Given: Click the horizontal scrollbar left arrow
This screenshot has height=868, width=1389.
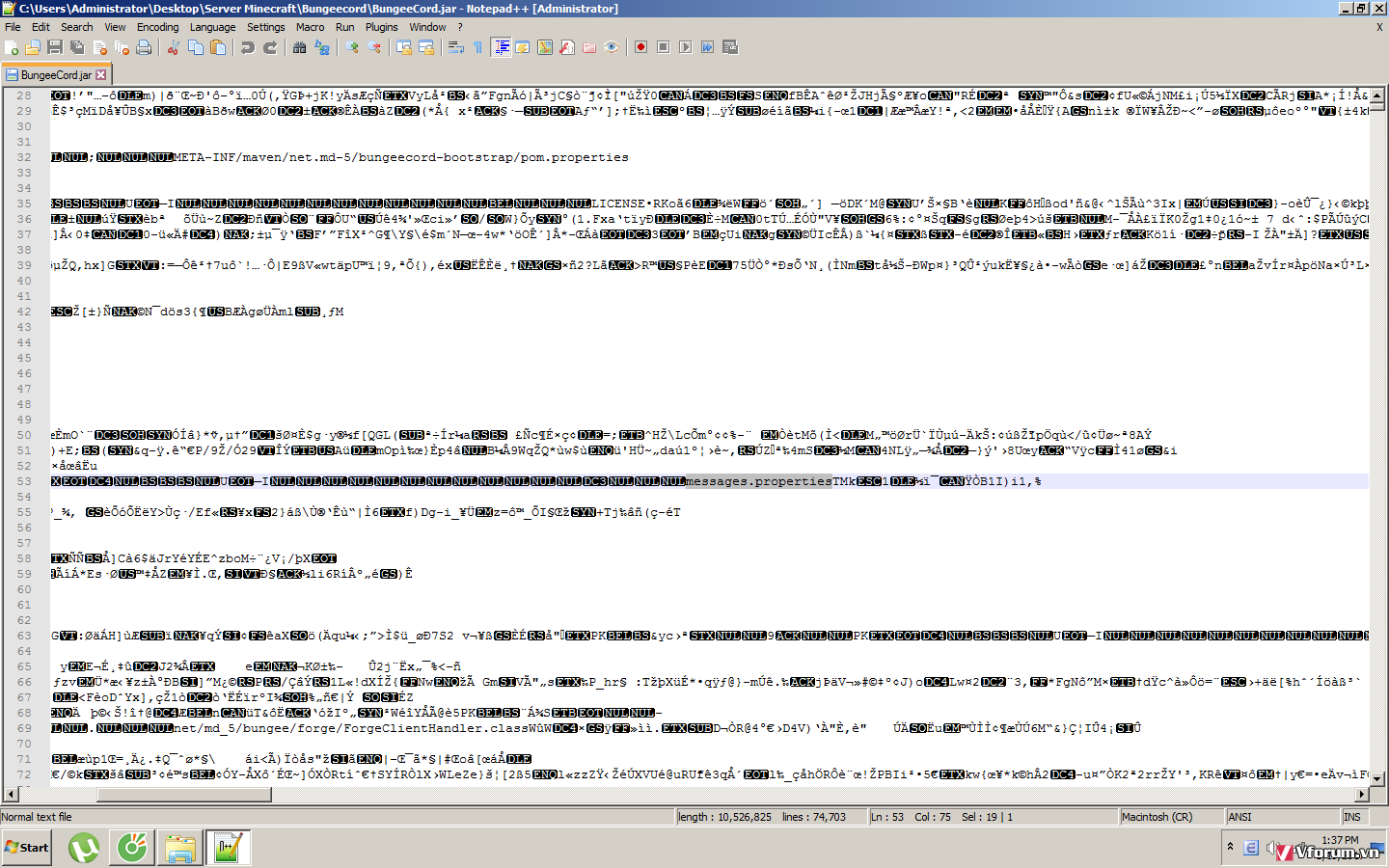Looking at the screenshot, I should [12, 795].
